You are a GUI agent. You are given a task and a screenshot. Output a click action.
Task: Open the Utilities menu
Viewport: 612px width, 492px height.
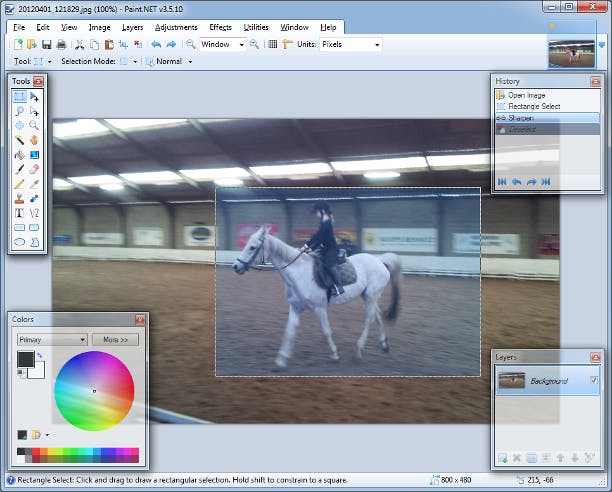[x=256, y=27]
